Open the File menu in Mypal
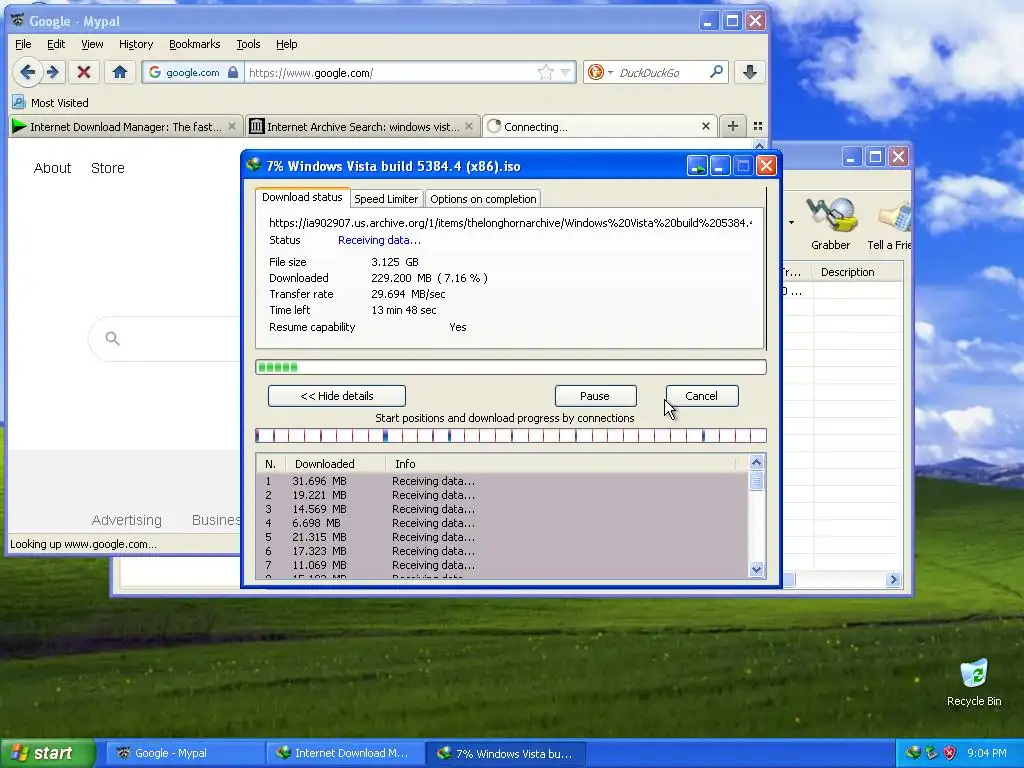 (23, 44)
